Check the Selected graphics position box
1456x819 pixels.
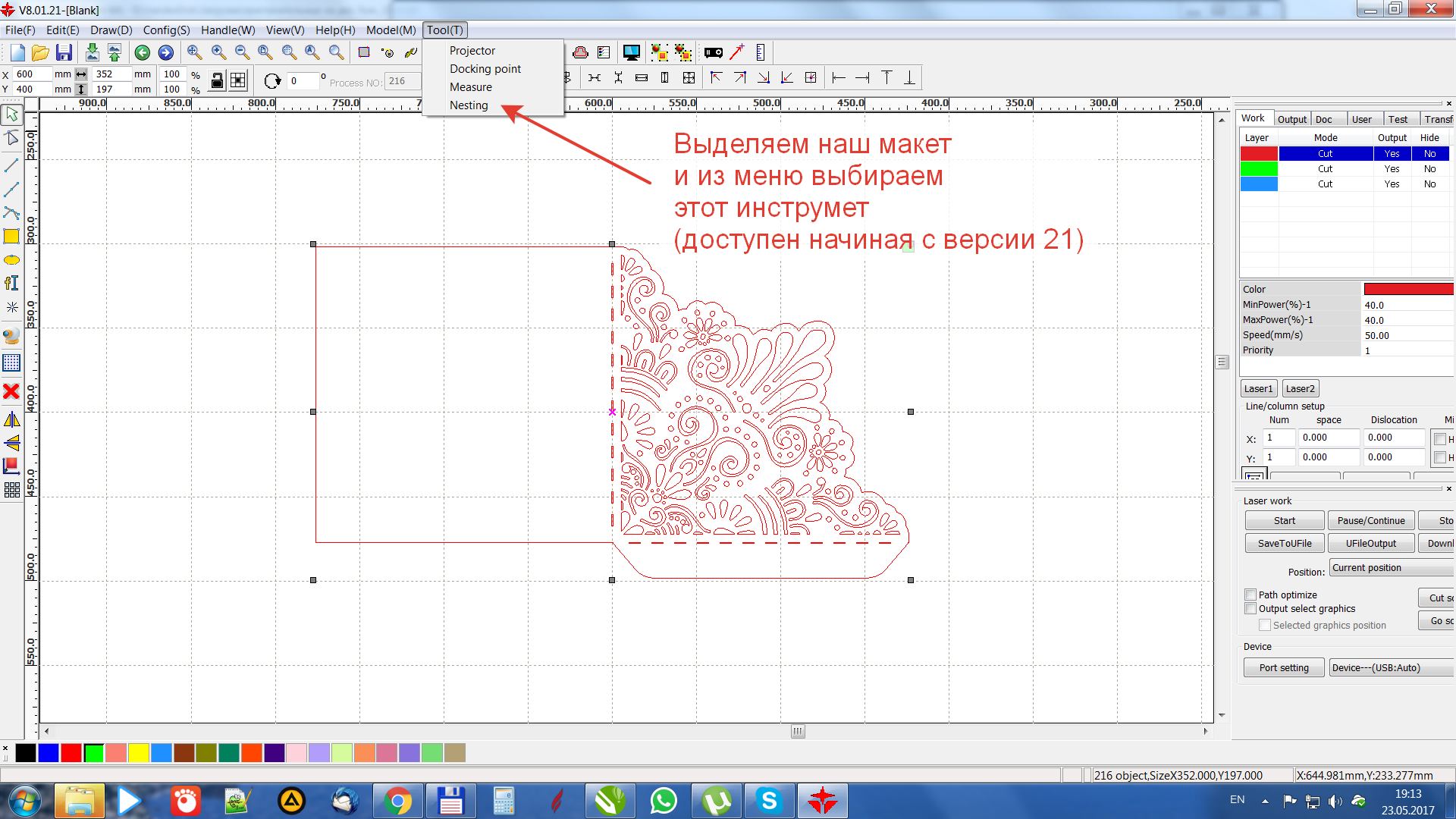pyautogui.click(x=1265, y=625)
